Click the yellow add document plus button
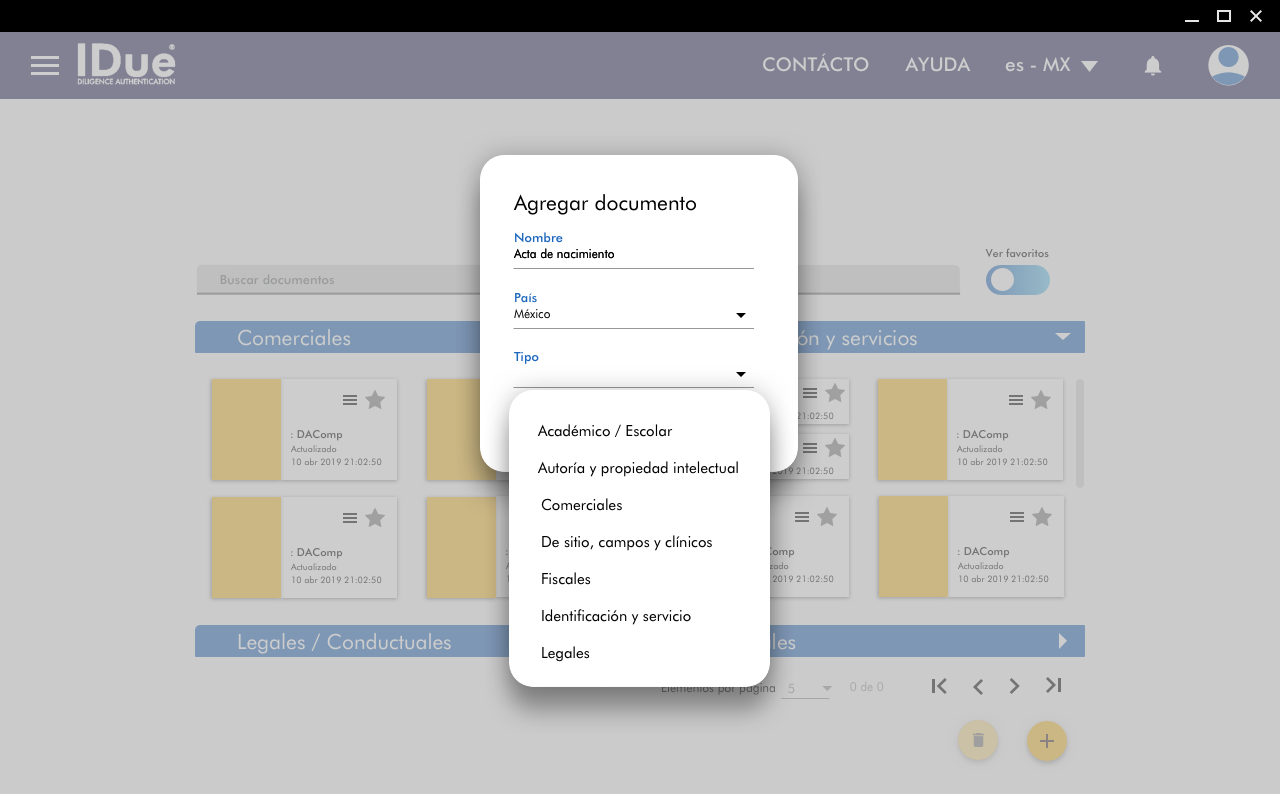 [1046, 741]
